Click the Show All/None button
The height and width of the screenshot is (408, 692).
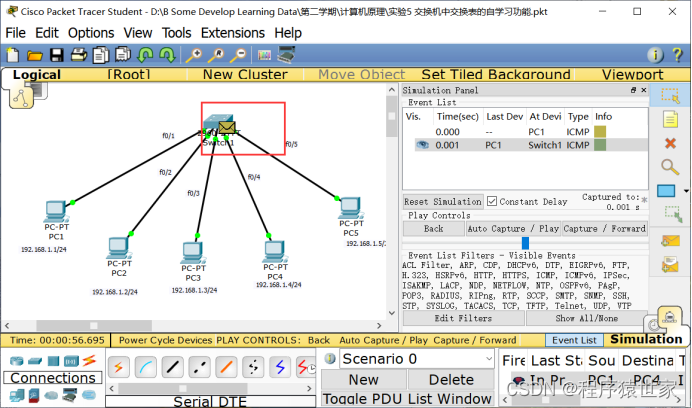pyautogui.click(x=587, y=318)
